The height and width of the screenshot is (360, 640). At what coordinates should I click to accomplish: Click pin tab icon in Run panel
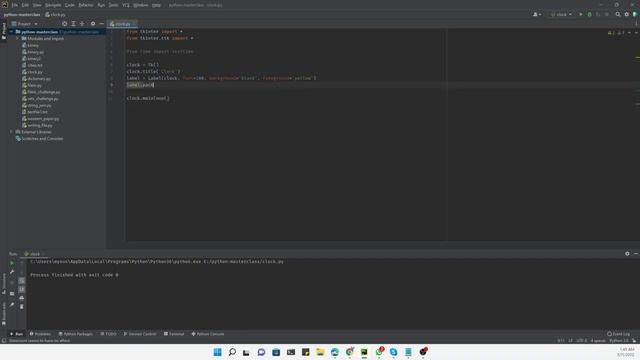click(x=12, y=304)
